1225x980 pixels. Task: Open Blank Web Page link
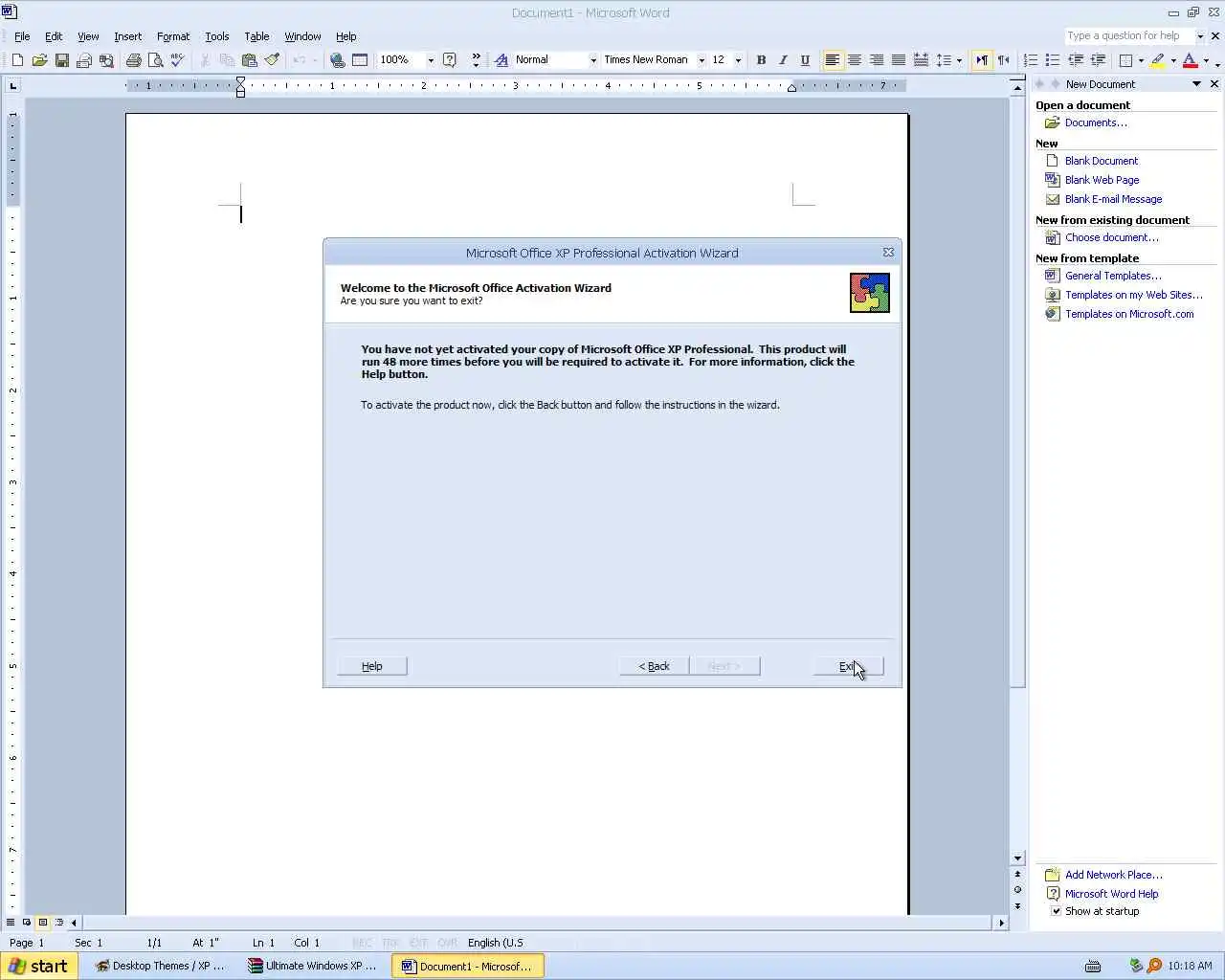point(1102,180)
